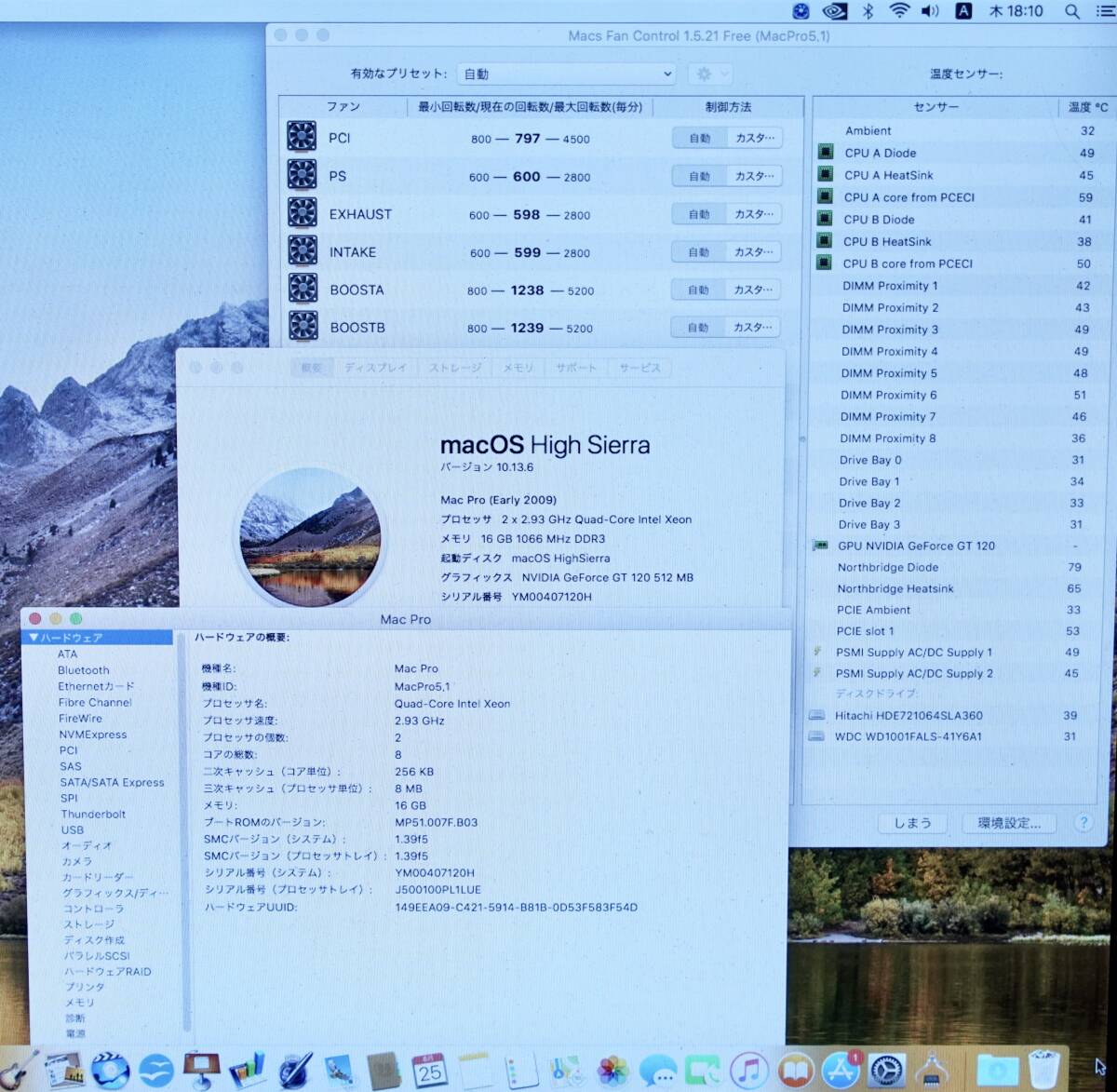This screenshot has height=1092, width=1117.
Task: Open the 有効なプリセット dropdown
Action: (x=566, y=74)
